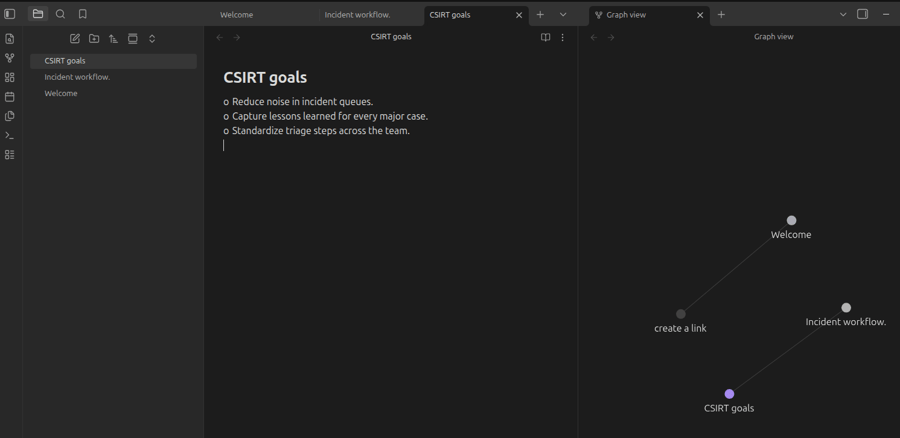
Task: Change the file sort order
Action: 113,38
